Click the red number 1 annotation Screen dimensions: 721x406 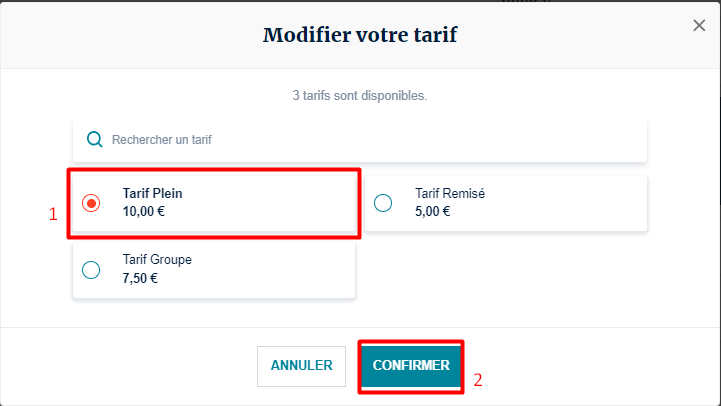point(53,213)
